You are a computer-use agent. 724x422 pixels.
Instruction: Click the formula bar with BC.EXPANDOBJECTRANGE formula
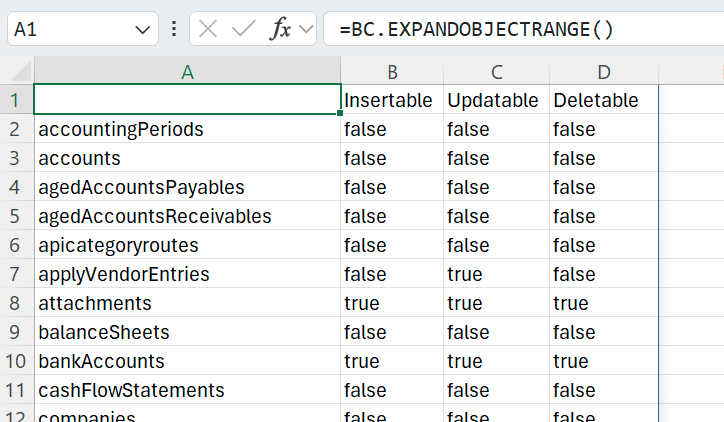coord(520,29)
